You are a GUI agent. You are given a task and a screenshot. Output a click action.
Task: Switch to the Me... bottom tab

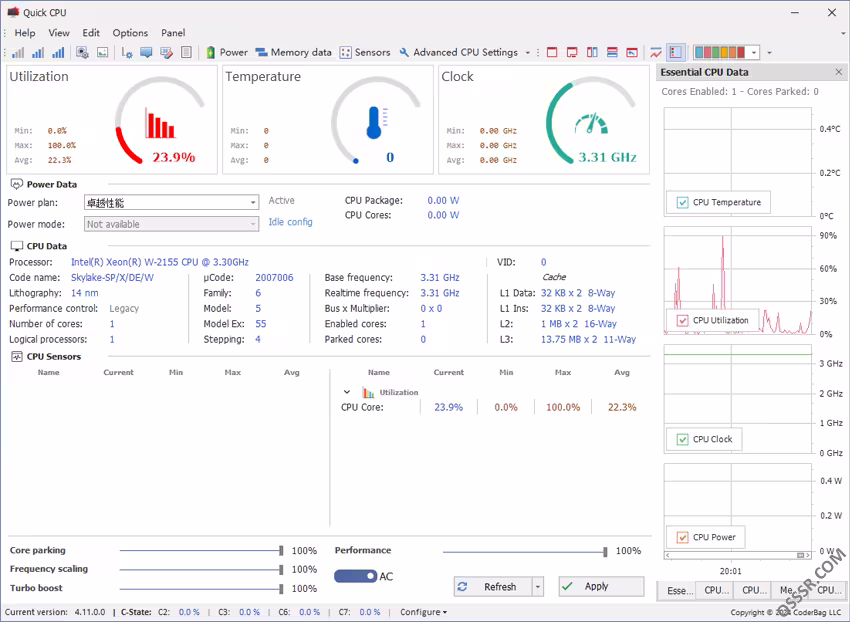790,590
